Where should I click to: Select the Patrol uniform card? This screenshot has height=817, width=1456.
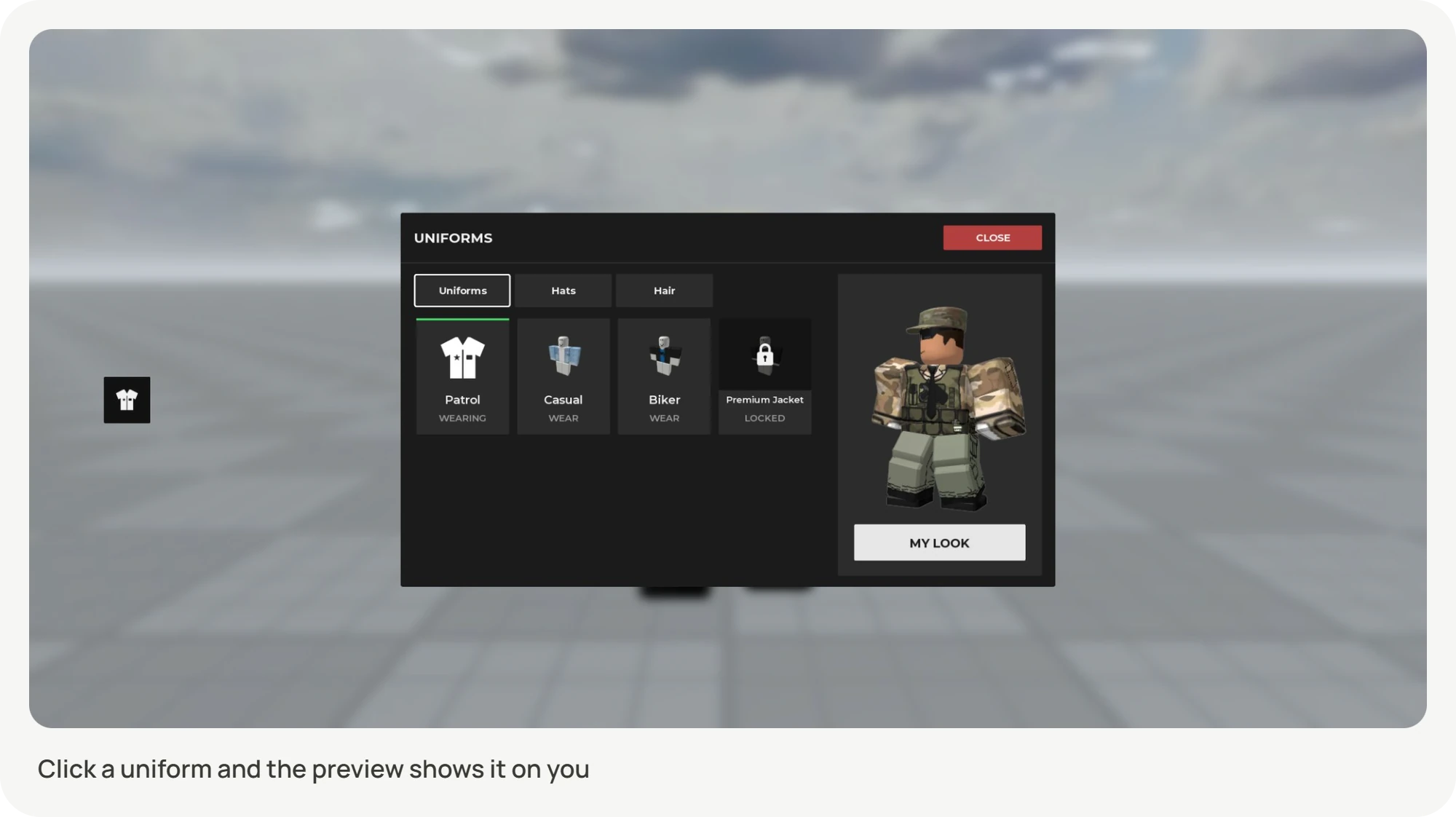click(462, 376)
